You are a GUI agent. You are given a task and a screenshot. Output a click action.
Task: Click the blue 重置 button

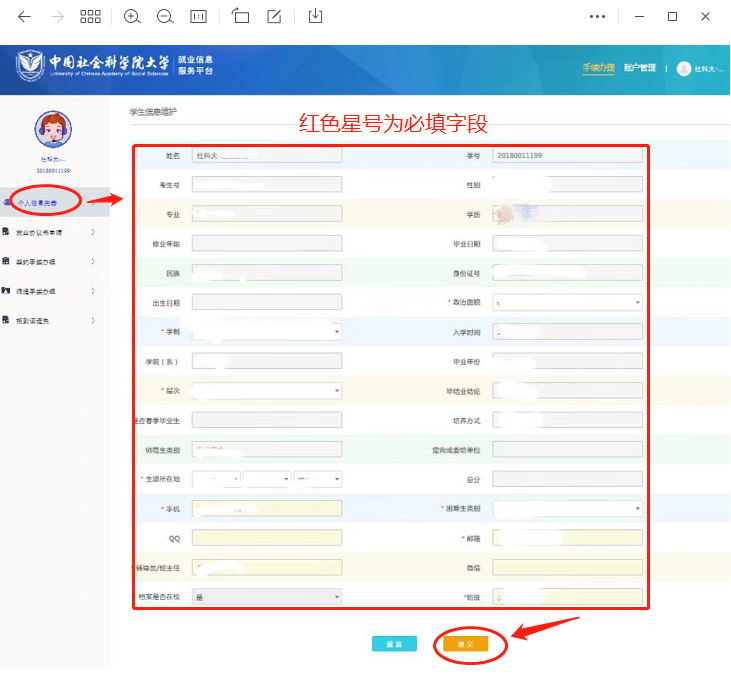[x=394, y=644]
